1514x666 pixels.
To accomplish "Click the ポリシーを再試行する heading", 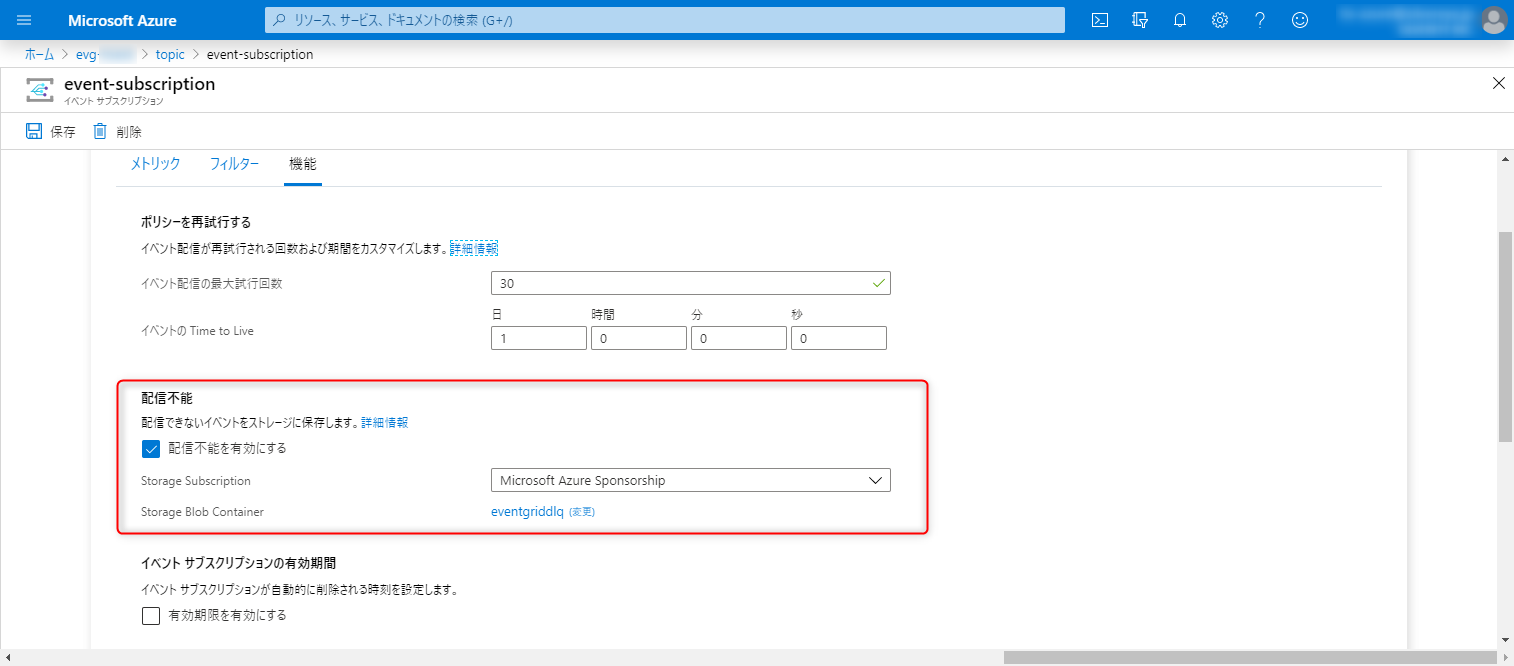I will point(196,222).
